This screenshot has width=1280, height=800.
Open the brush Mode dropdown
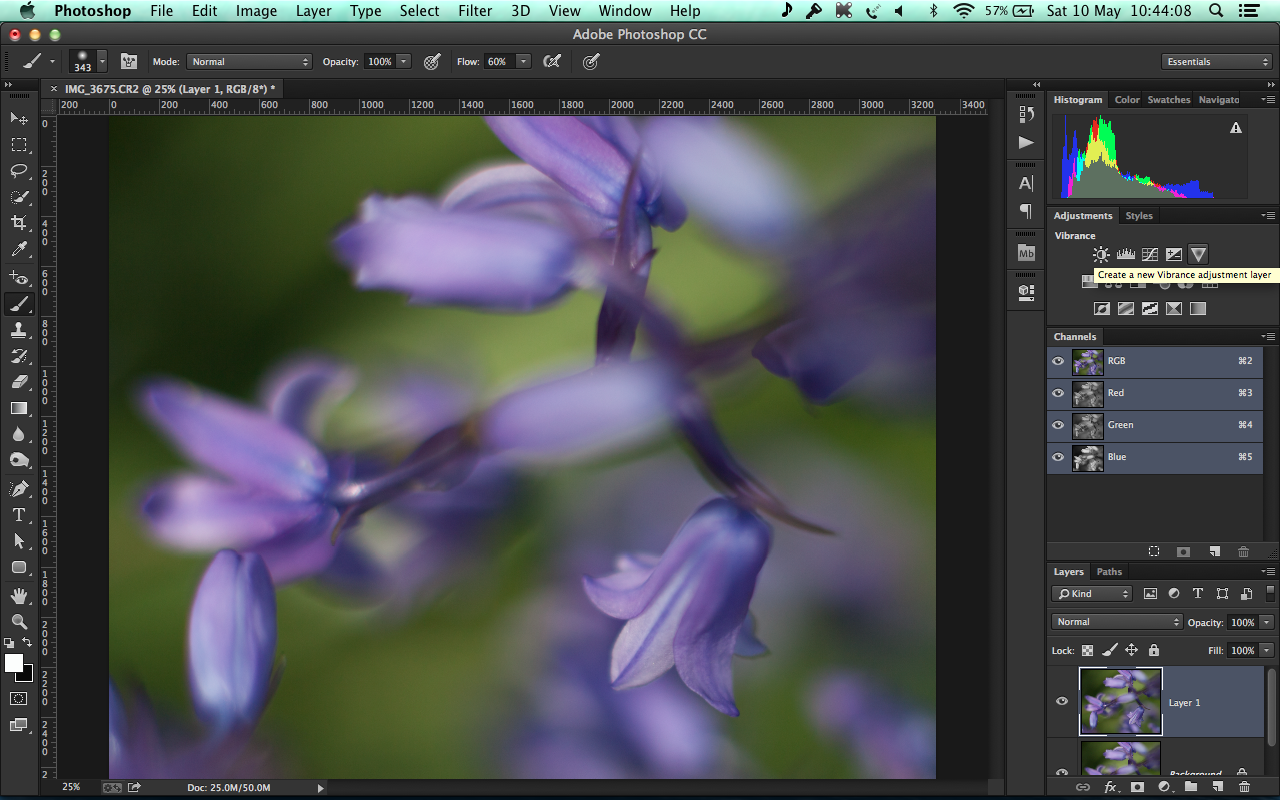point(249,62)
